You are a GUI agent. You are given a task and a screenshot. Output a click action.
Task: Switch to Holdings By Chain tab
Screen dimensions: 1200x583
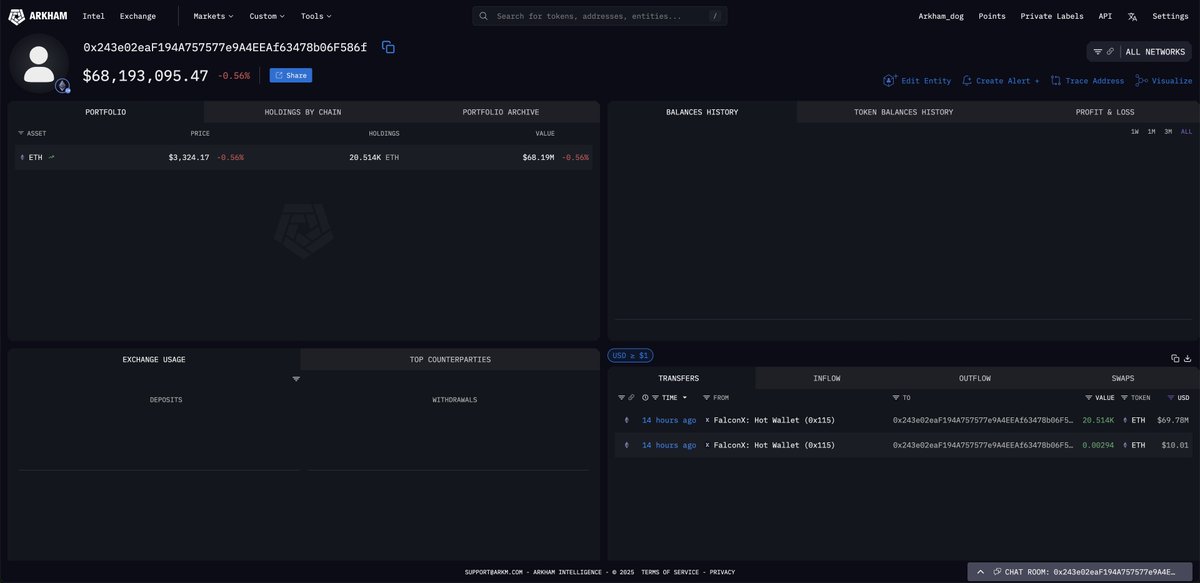[302, 112]
